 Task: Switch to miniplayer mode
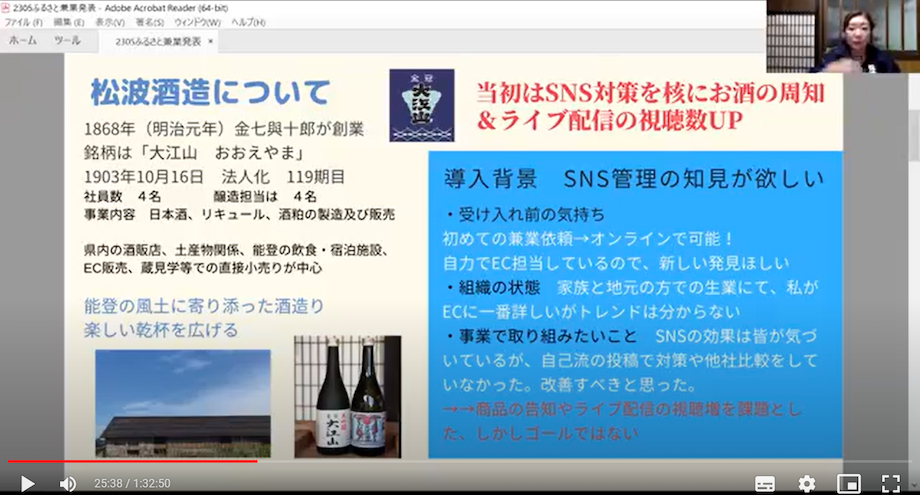click(848, 484)
